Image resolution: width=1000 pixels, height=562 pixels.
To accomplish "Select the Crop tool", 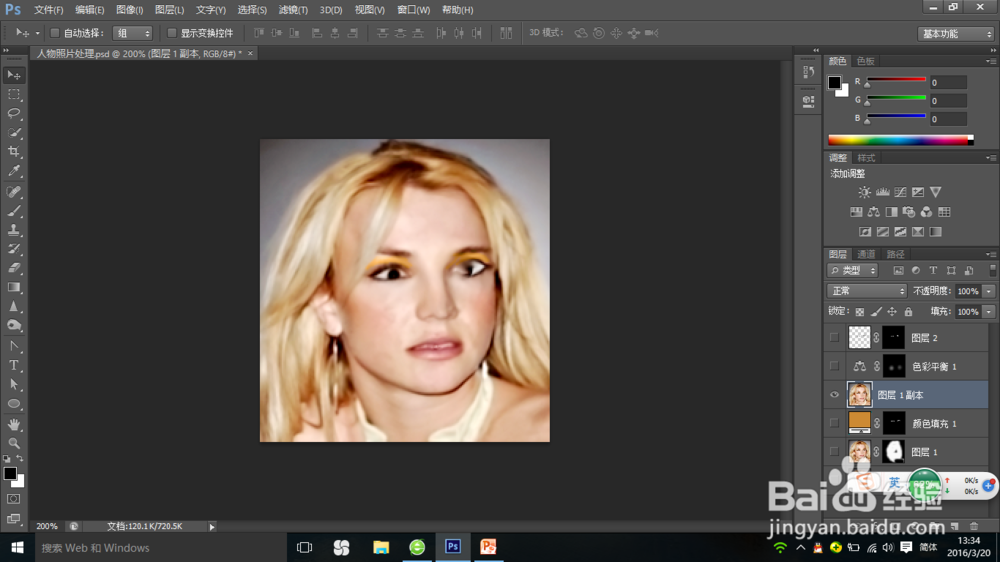I will click(x=14, y=152).
